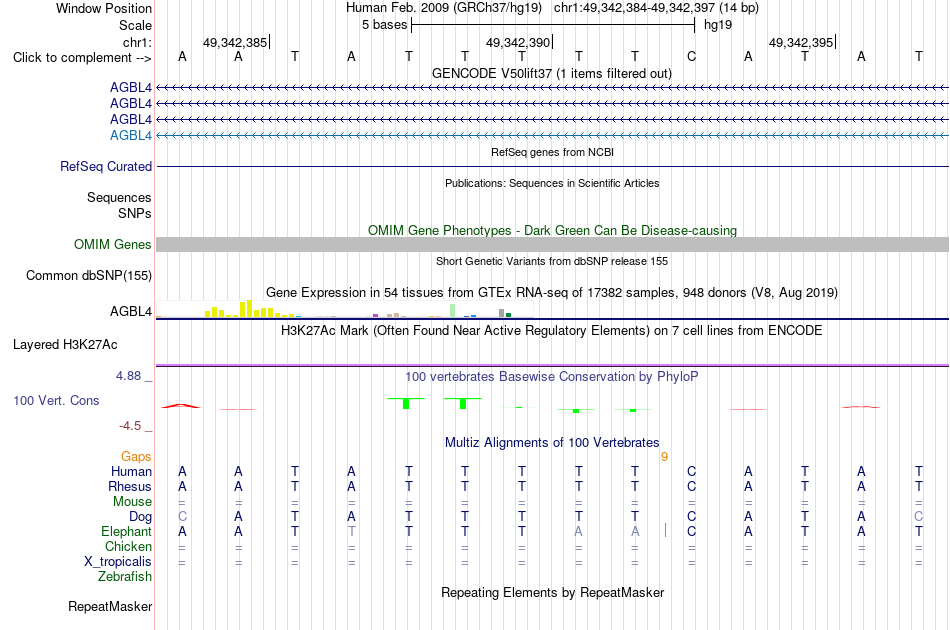Click the orange insertion bar in the Elephant row
950x630 pixels.
click(x=665, y=531)
